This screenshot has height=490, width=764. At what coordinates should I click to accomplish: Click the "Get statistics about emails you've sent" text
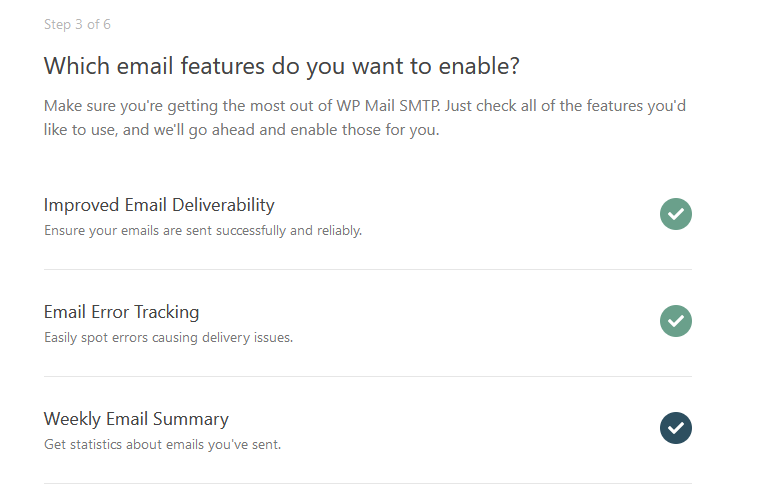point(162,445)
